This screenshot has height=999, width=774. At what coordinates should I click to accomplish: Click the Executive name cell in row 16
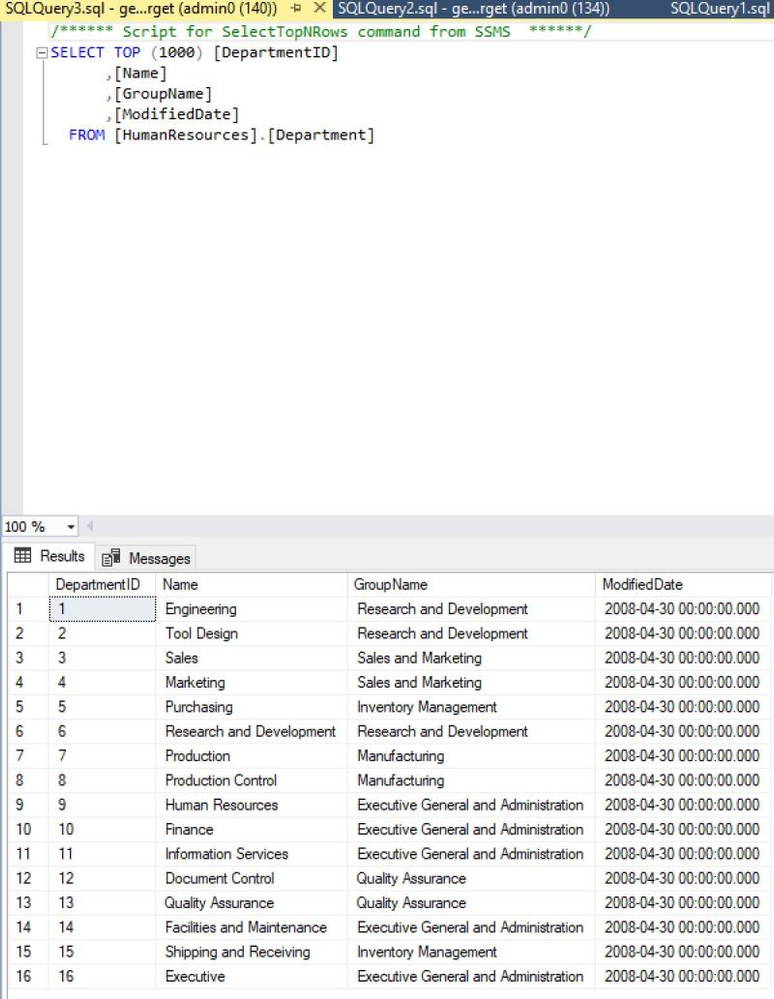[252, 977]
